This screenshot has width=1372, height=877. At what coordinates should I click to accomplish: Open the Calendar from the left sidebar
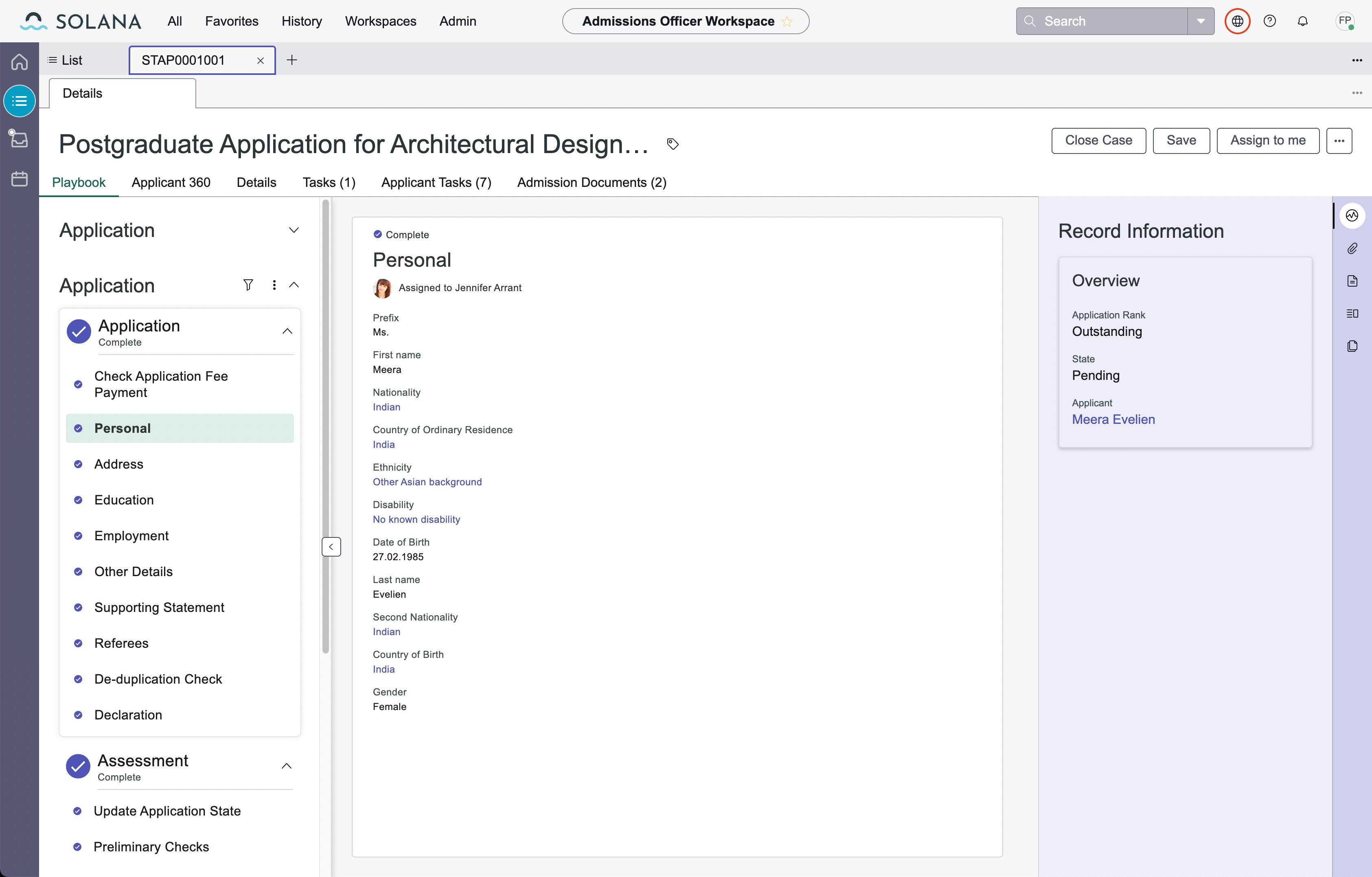click(19, 178)
